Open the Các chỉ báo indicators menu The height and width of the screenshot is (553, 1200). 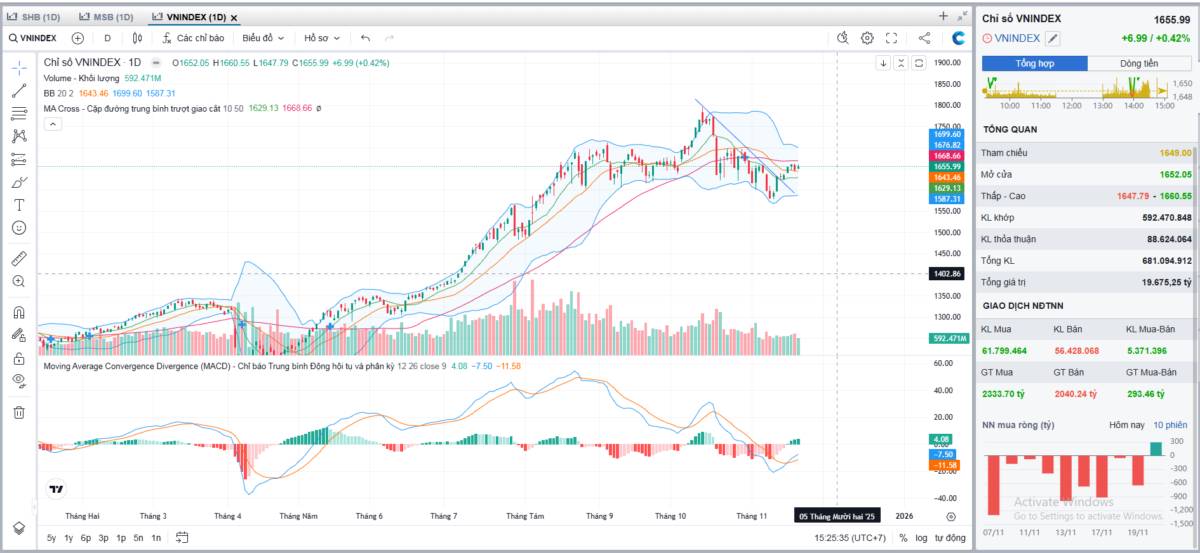tap(192, 38)
